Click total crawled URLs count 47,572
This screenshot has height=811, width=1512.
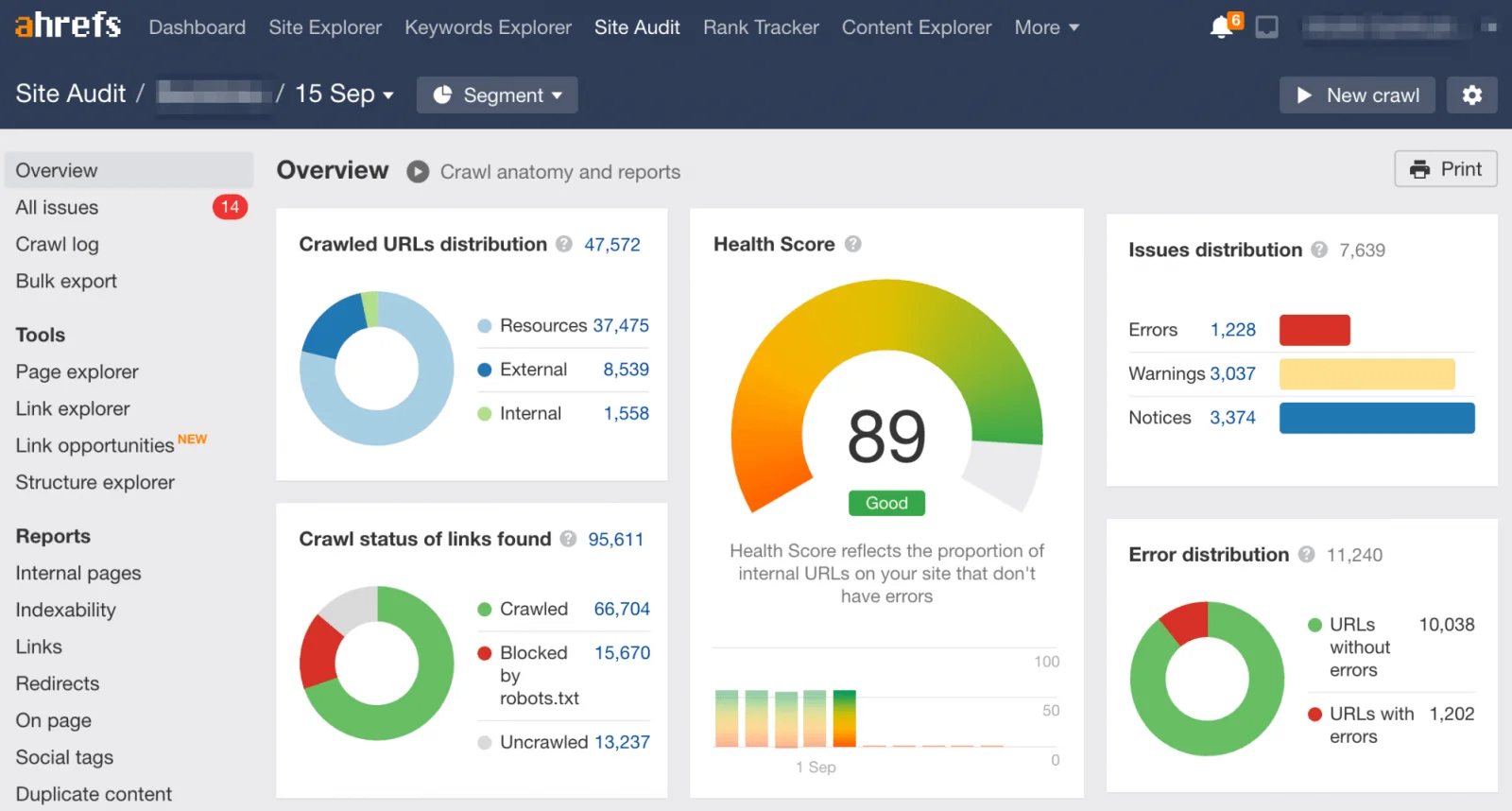[x=612, y=244]
